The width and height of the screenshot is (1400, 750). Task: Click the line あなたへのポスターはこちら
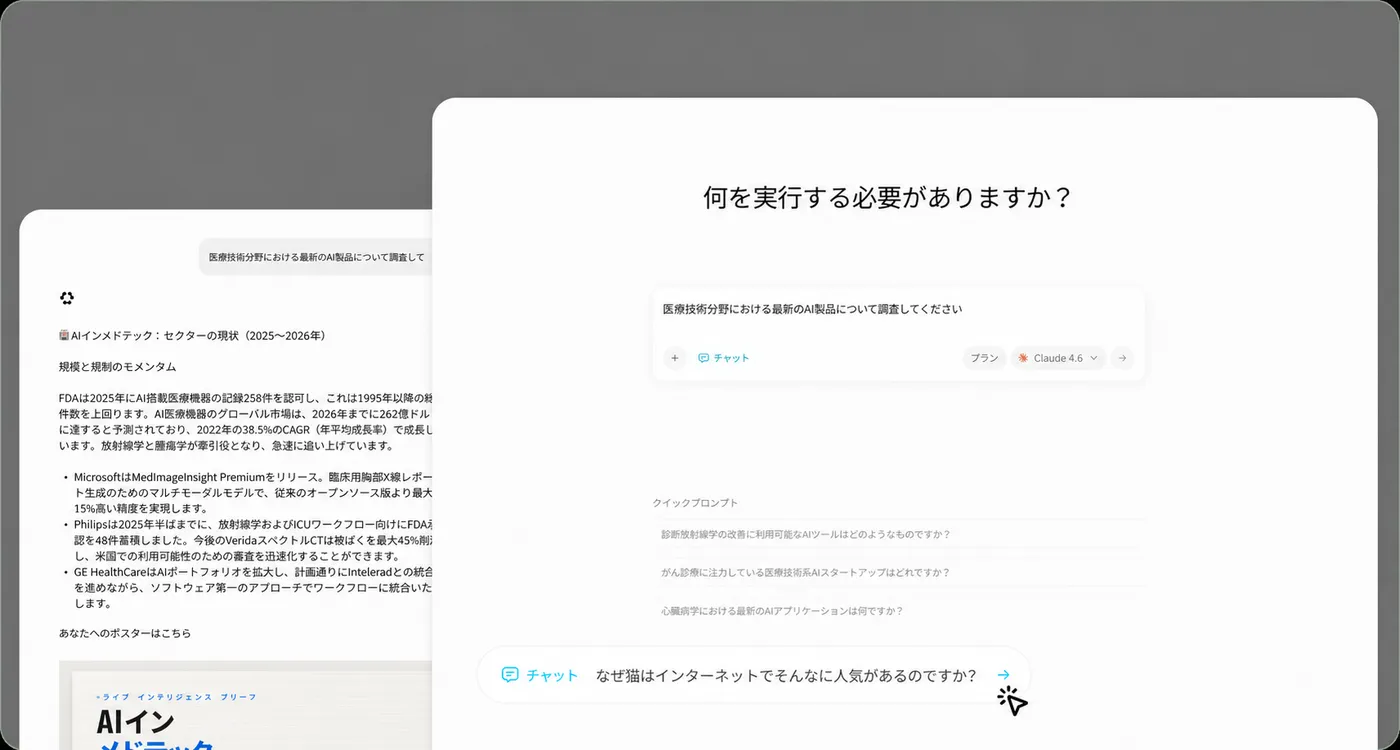(x=125, y=633)
